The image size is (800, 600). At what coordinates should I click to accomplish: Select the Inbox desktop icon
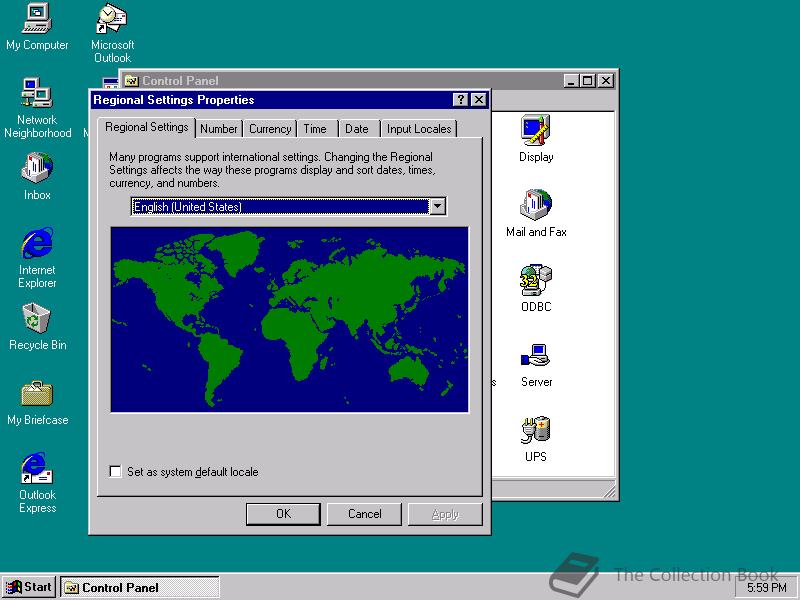pyautogui.click(x=37, y=176)
